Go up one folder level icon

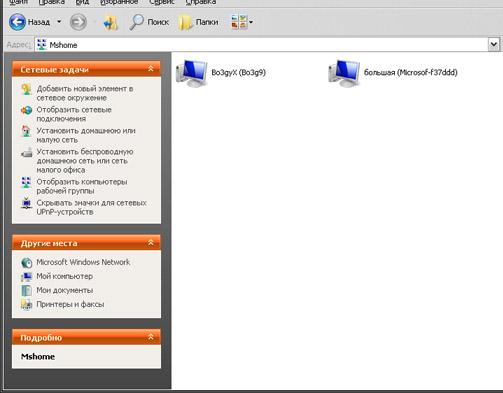(111, 22)
